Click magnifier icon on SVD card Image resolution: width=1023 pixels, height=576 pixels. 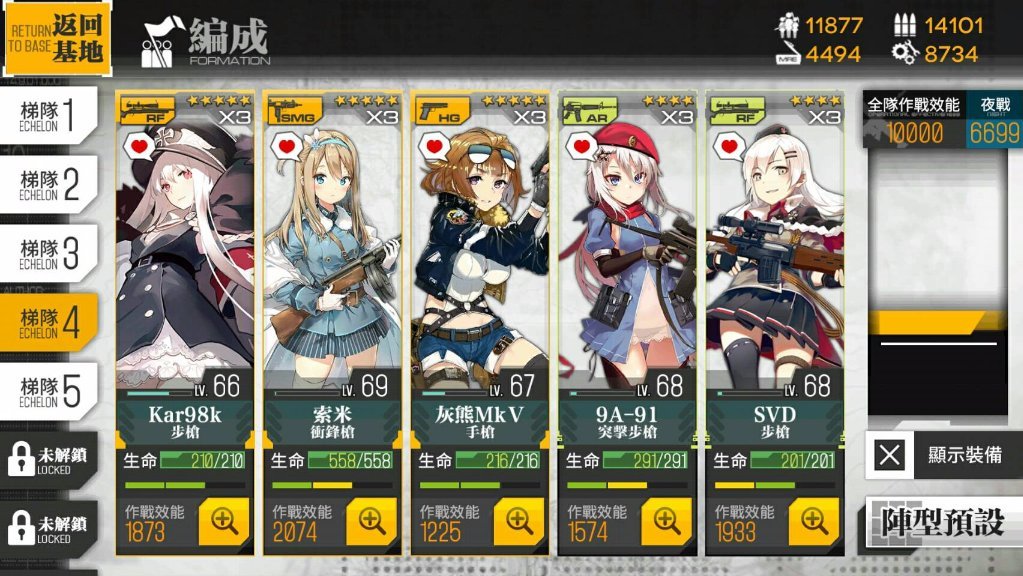[x=814, y=521]
